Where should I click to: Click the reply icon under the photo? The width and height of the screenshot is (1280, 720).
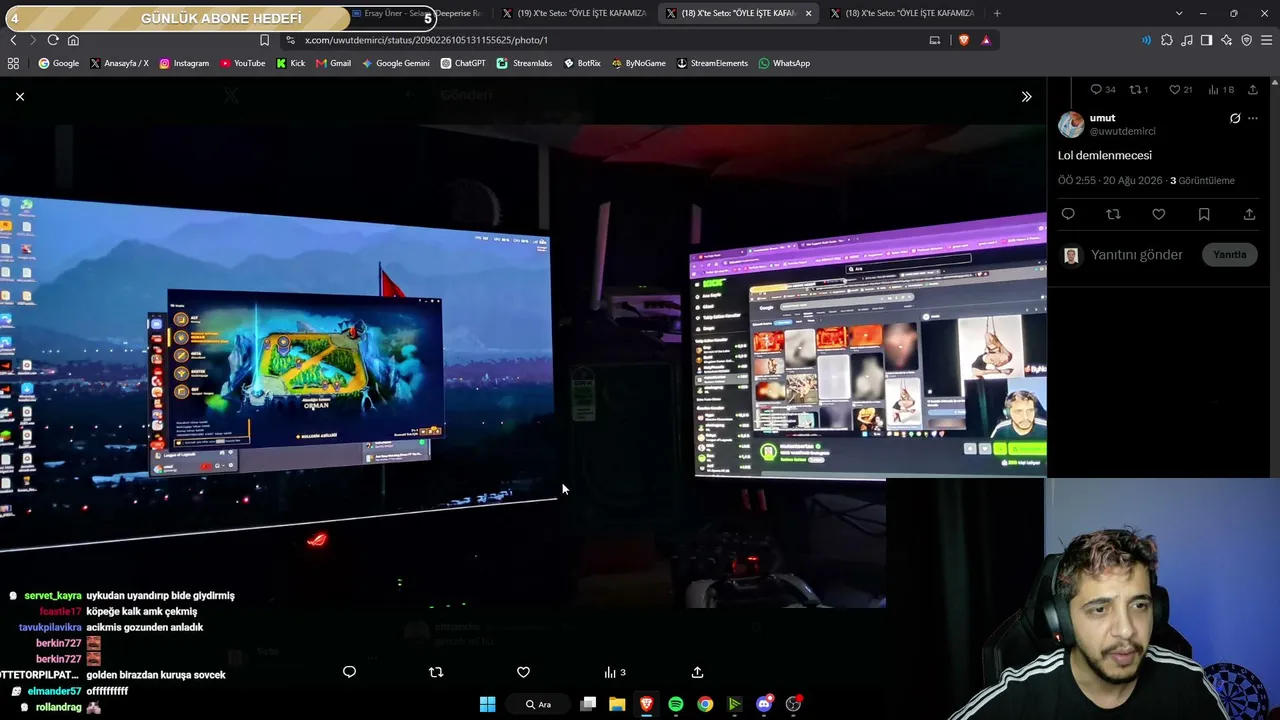pyautogui.click(x=349, y=672)
